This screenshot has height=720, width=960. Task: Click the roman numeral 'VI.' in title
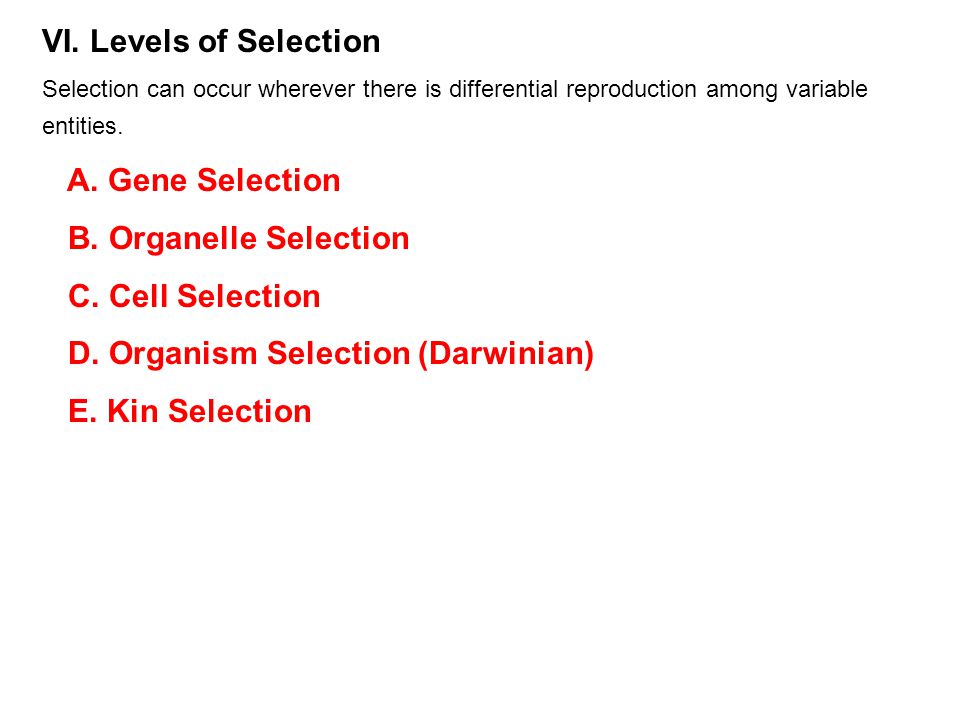pyautogui.click(x=61, y=42)
